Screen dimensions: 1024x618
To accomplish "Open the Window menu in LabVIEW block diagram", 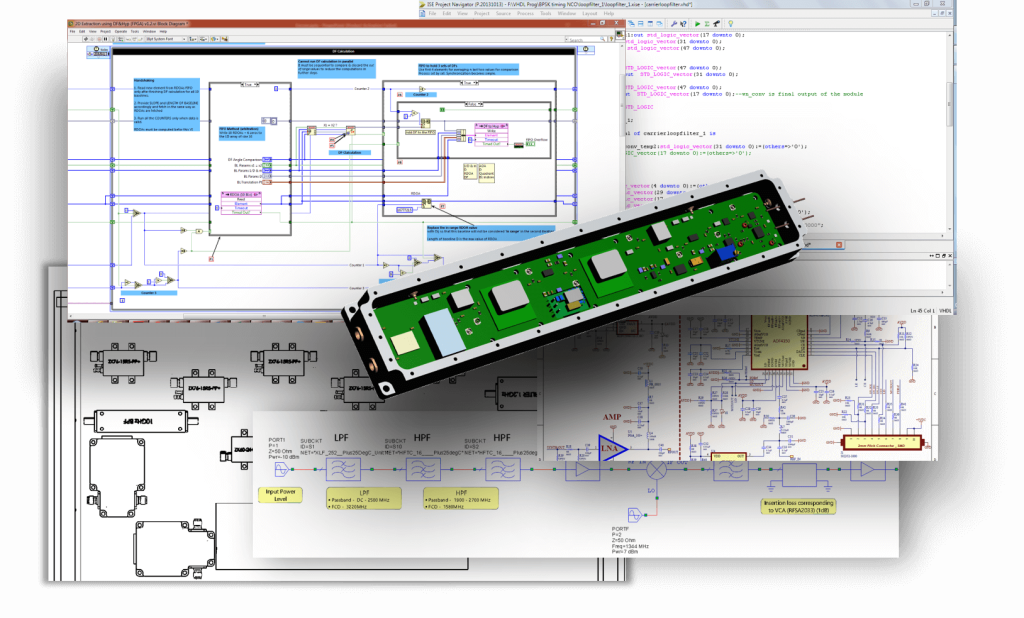I will (x=149, y=32).
